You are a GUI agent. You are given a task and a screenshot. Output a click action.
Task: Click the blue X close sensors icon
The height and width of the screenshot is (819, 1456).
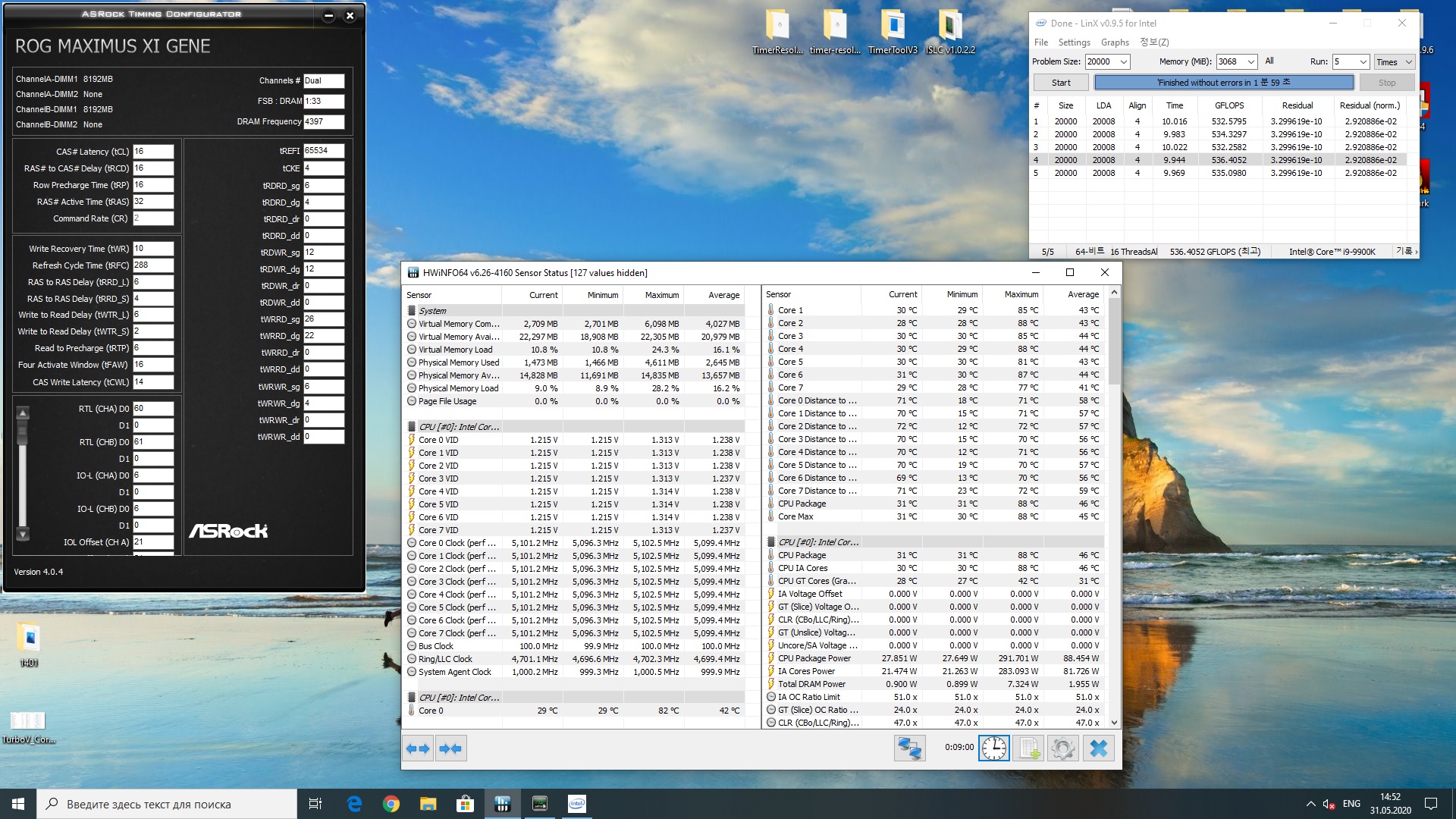coord(1098,748)
